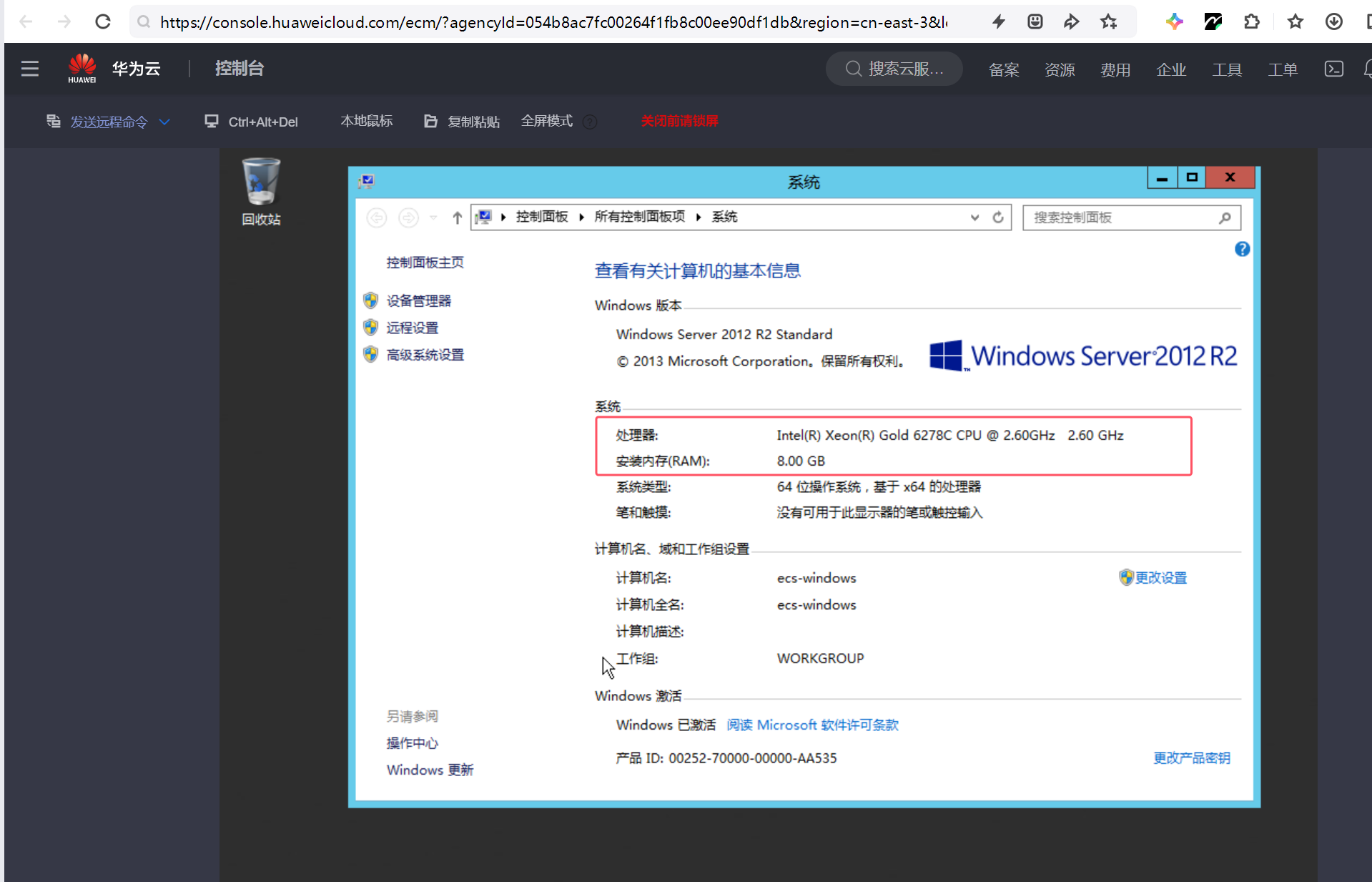Click the shield icon beside 高级系统设置
Image resolution: width=1372 pixels, height=882 pixels.
tap(370, 354)
